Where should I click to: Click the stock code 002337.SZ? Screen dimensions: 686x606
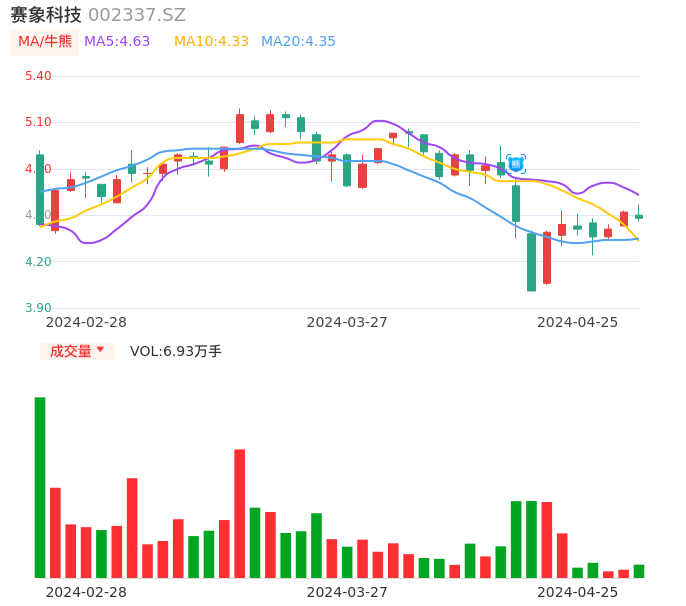(x=137, y=15)
